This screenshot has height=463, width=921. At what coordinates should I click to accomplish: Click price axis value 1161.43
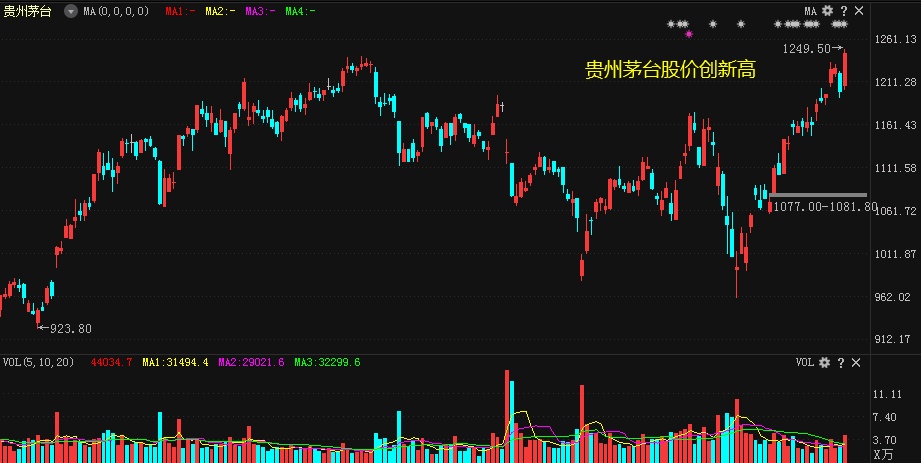pyautogui.click(x=895, y=125)
